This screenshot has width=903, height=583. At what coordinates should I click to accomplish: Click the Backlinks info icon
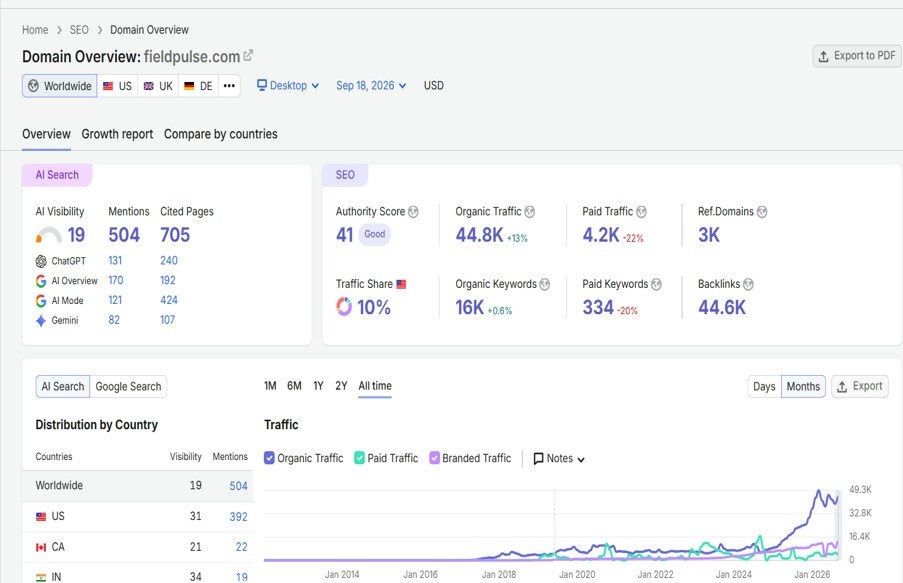748,285
